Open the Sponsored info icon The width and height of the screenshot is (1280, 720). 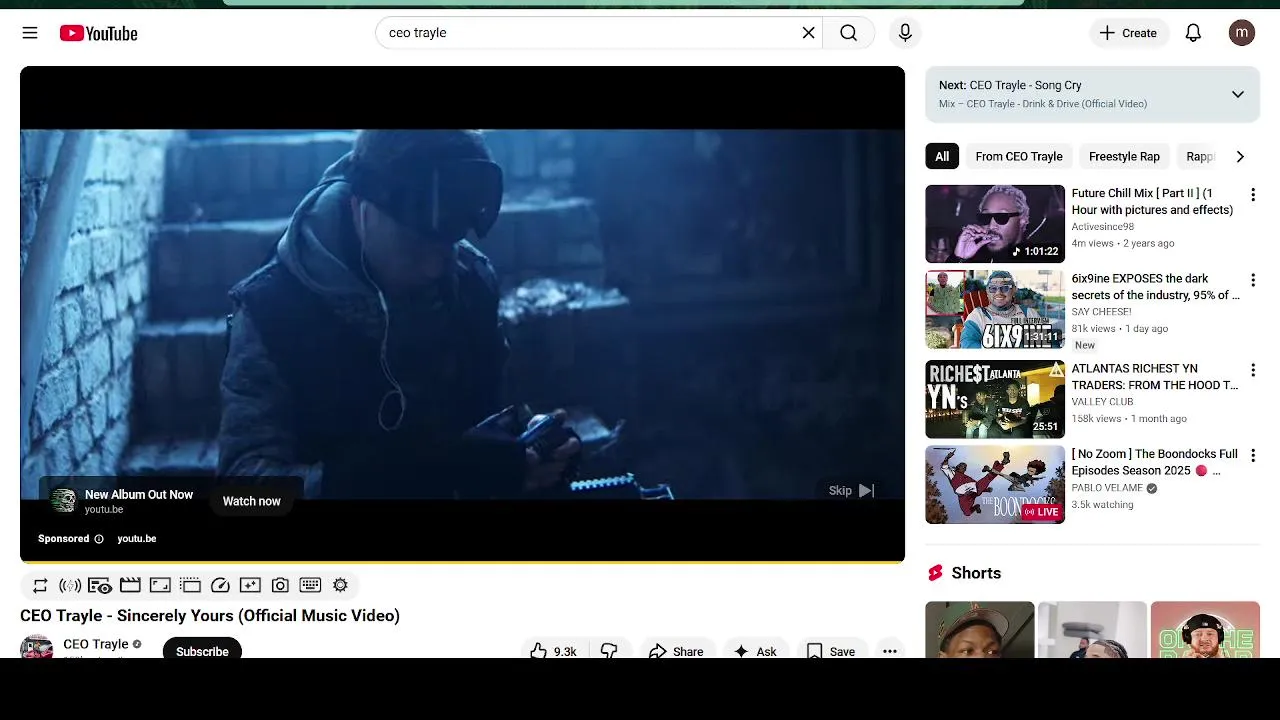[x=98, y=539]
